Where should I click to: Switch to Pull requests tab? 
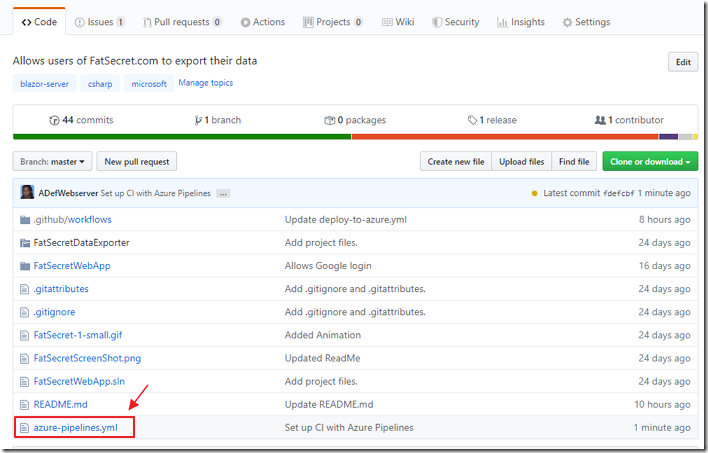pos(182,22)
